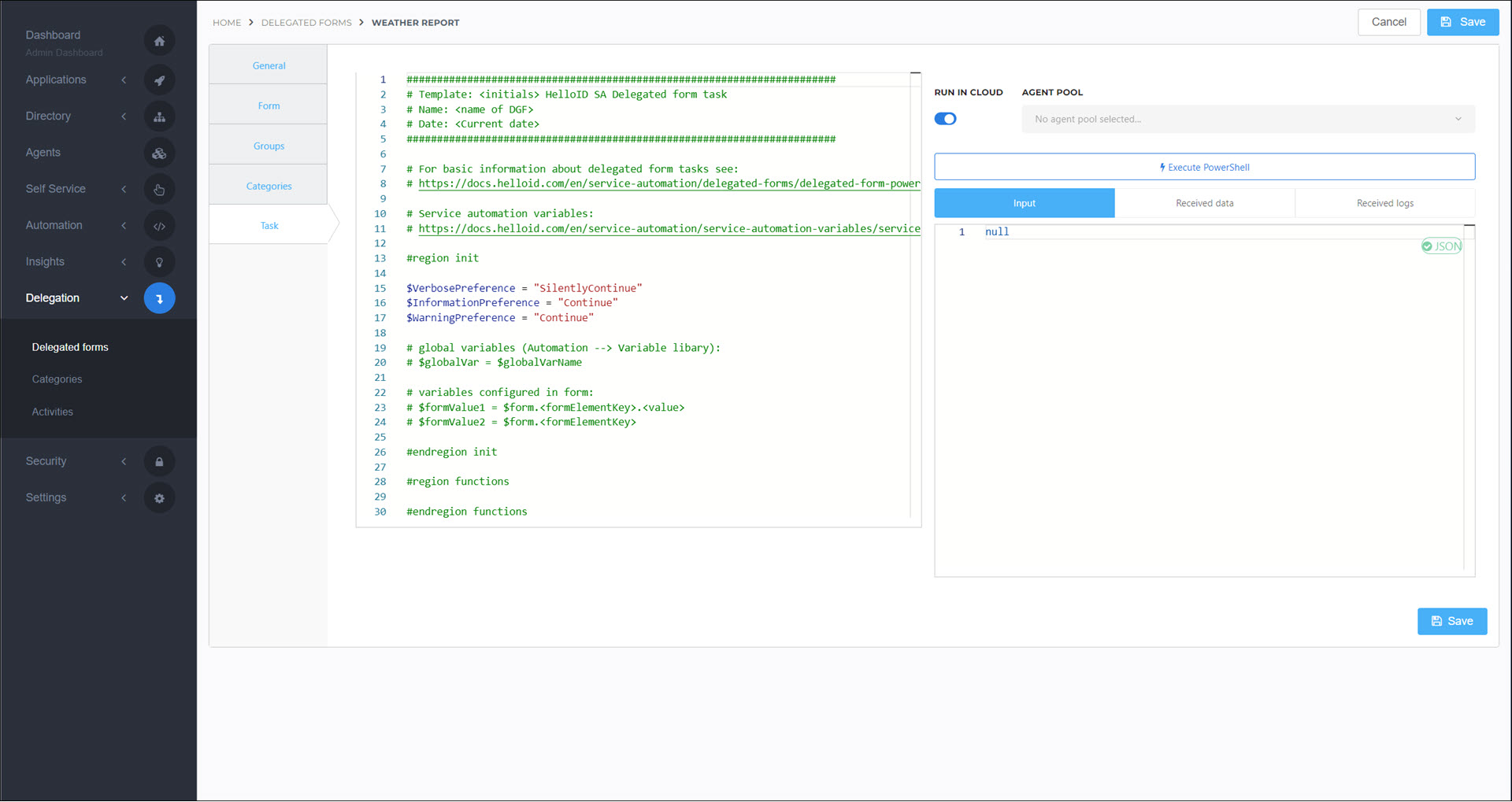Click the Security lock icon

click(x=159, y=462)
